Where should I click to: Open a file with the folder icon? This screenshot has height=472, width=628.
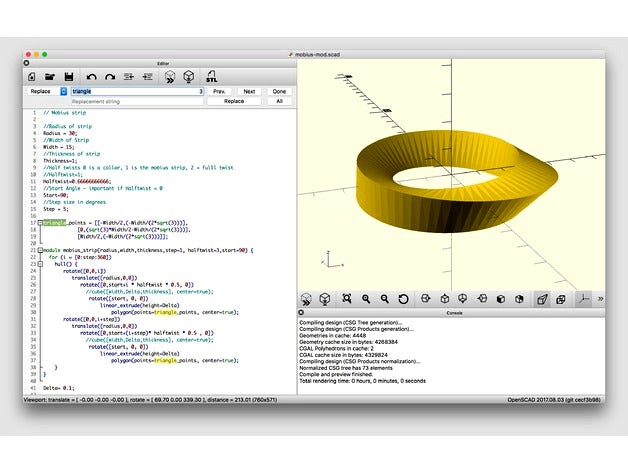[x=50, y=77]
